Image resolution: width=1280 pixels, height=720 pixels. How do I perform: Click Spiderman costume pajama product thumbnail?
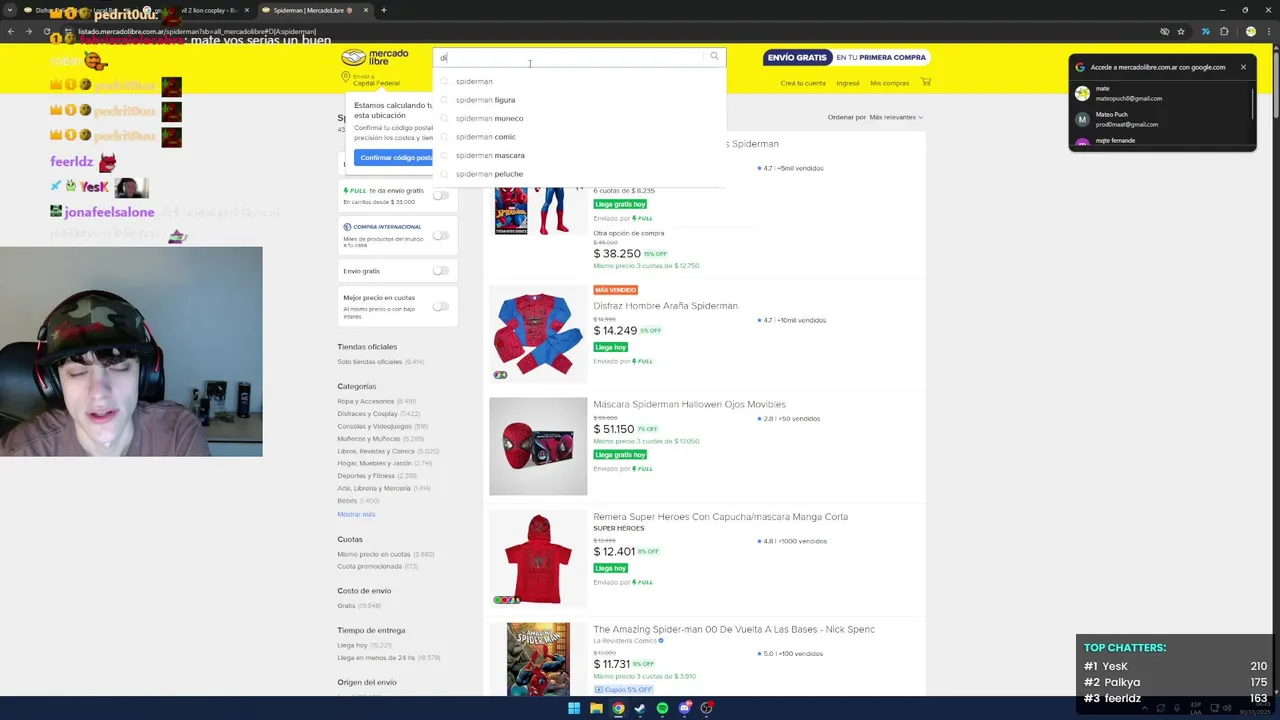(538, 334)
